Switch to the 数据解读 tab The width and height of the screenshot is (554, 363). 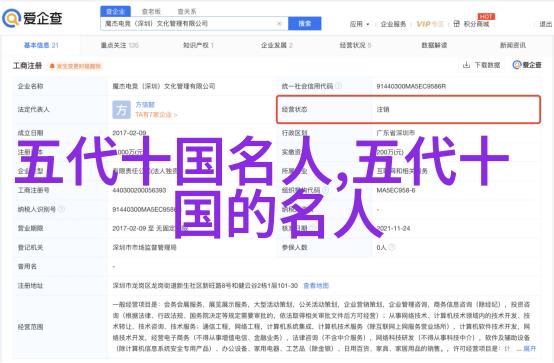(434, 45)
